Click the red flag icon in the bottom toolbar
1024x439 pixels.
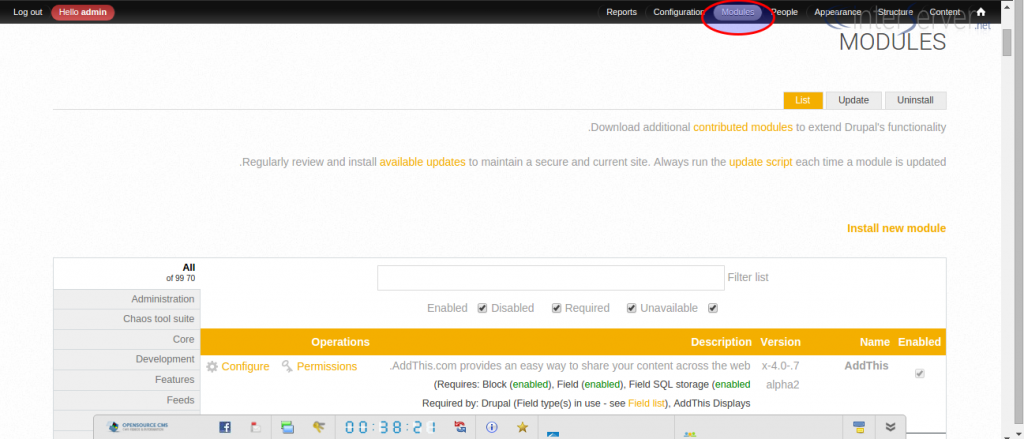[256, 427]
